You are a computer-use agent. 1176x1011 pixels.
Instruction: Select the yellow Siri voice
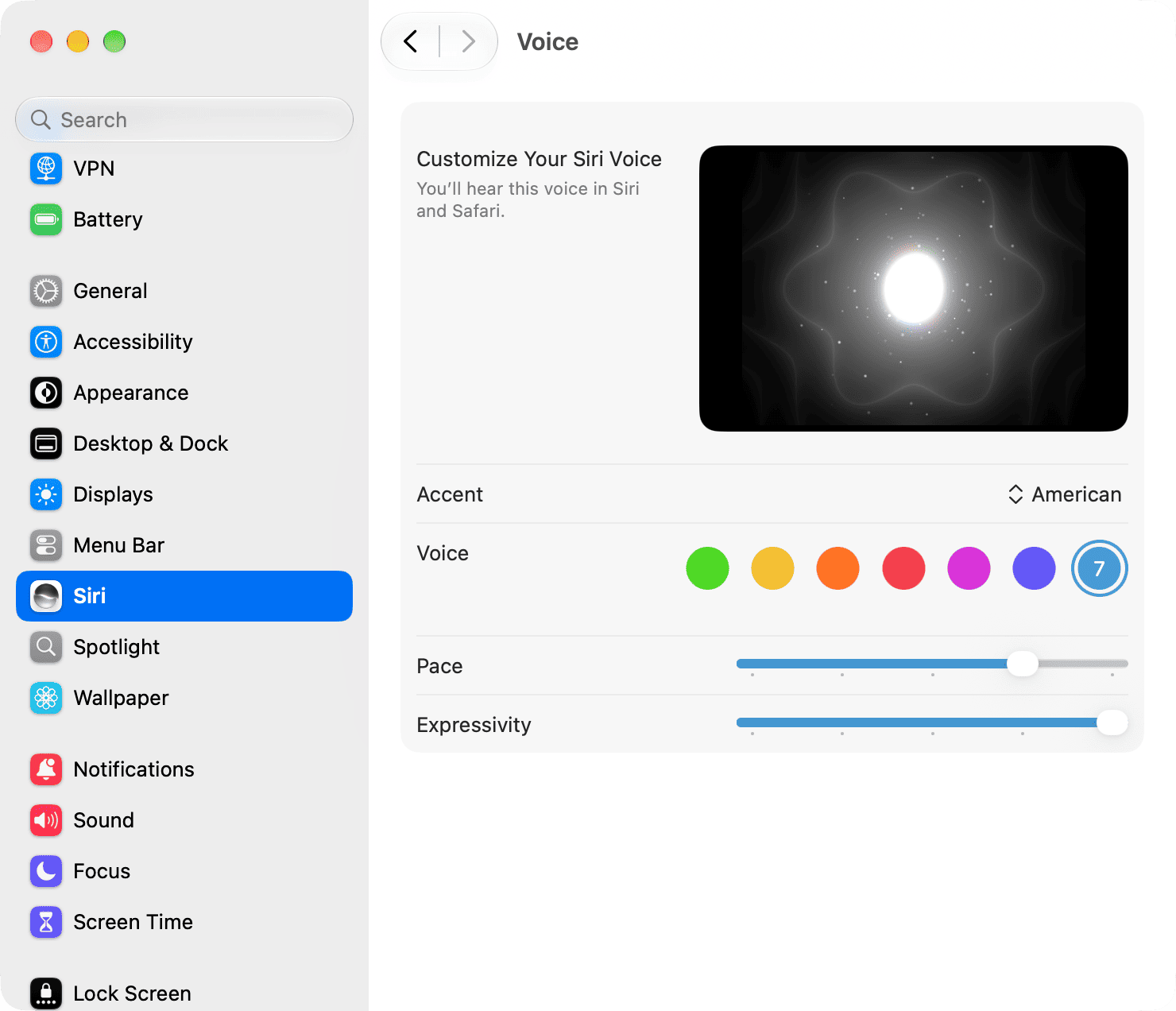pos(772,568)
